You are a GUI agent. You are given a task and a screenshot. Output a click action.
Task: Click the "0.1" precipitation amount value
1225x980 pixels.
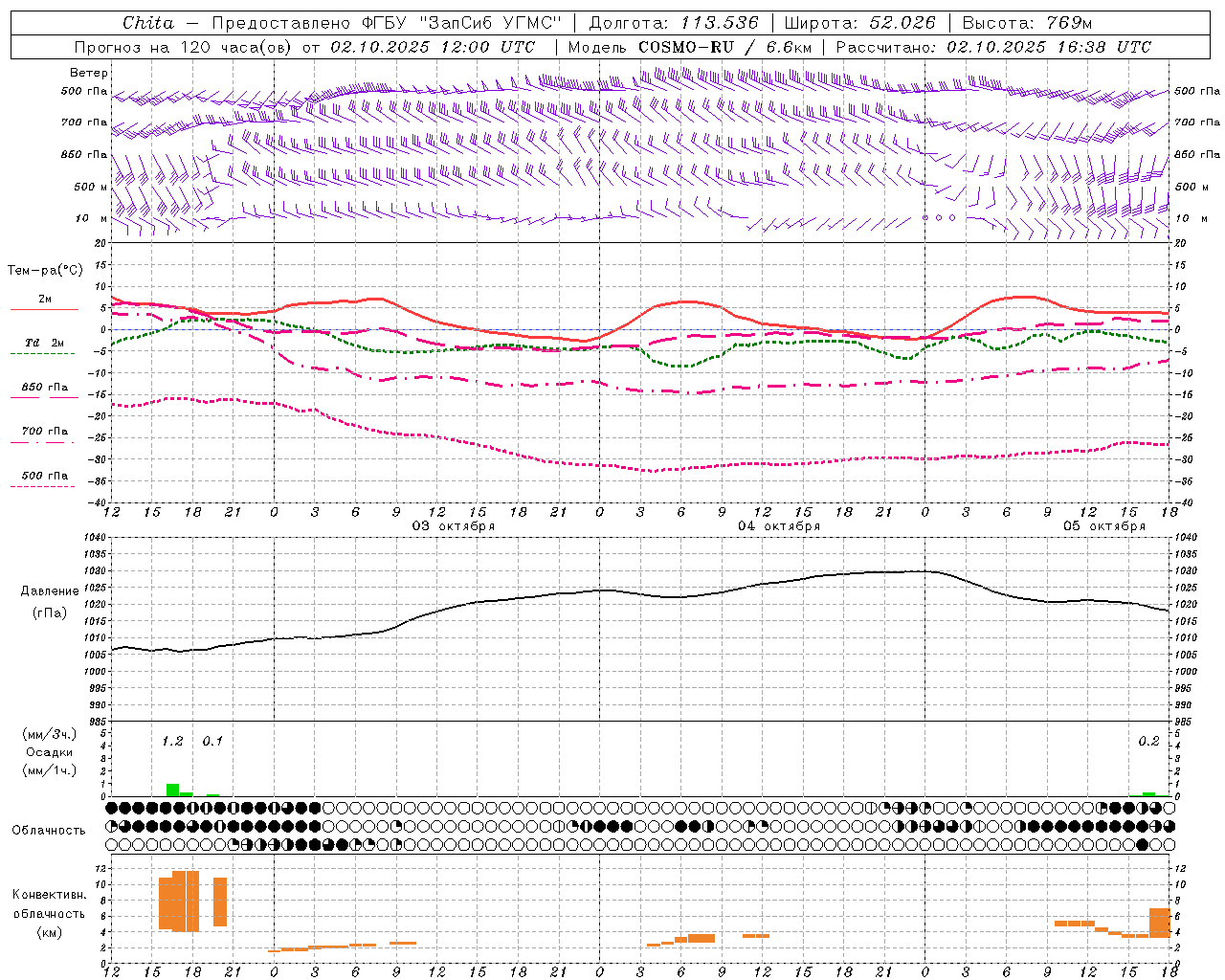[212, 741]
